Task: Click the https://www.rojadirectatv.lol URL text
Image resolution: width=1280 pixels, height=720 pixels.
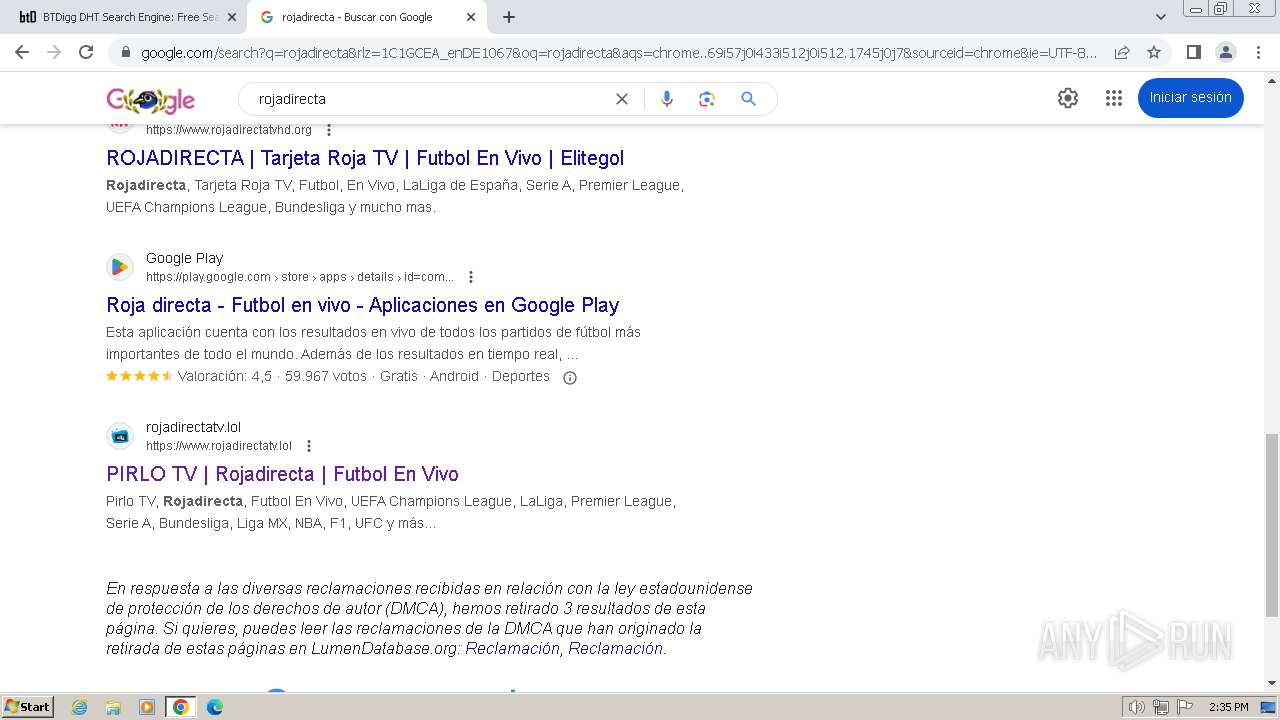Action: pyautogui.click(x=219, y=446)
